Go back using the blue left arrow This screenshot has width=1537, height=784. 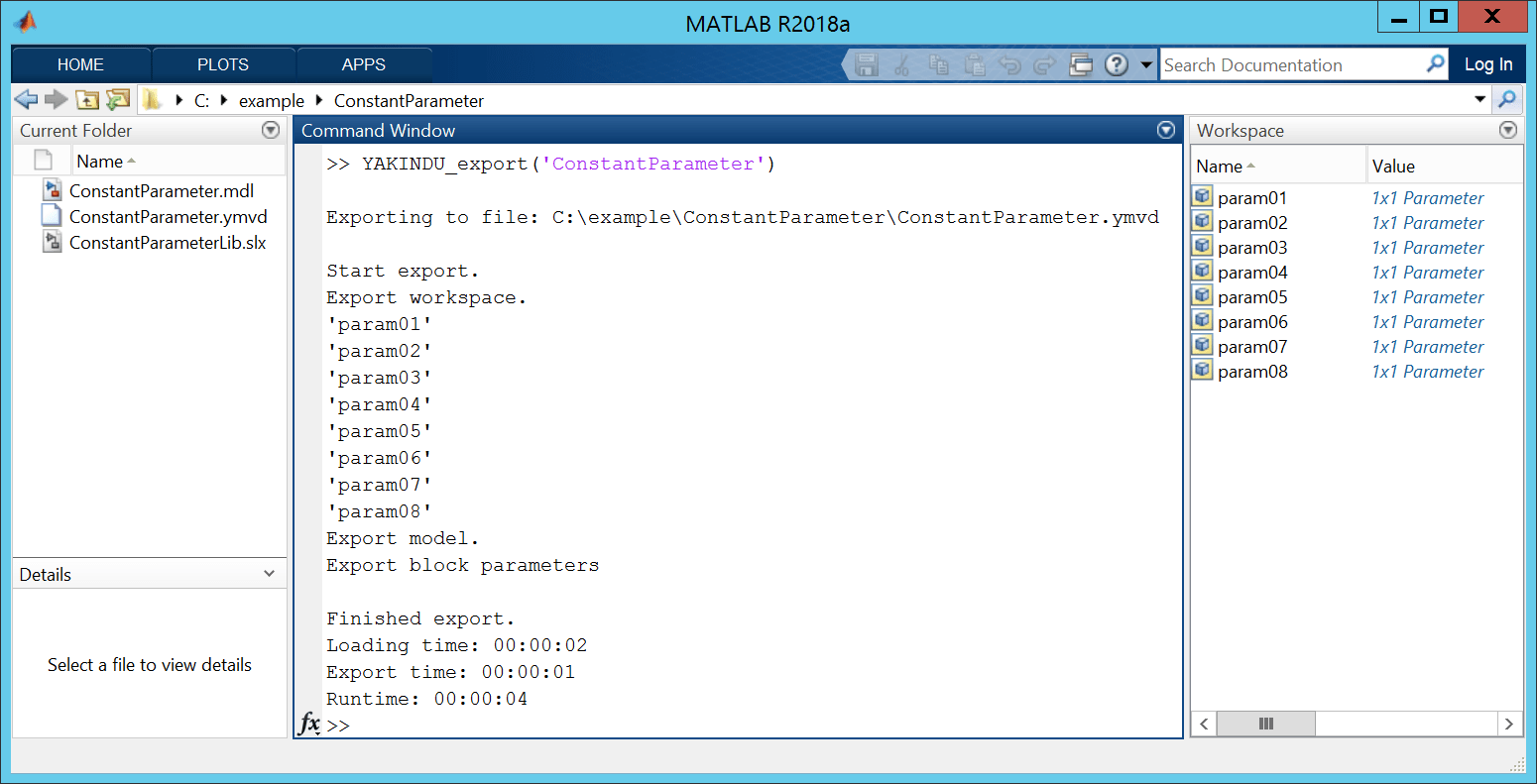pyautogui.click(x=27, y=100)
